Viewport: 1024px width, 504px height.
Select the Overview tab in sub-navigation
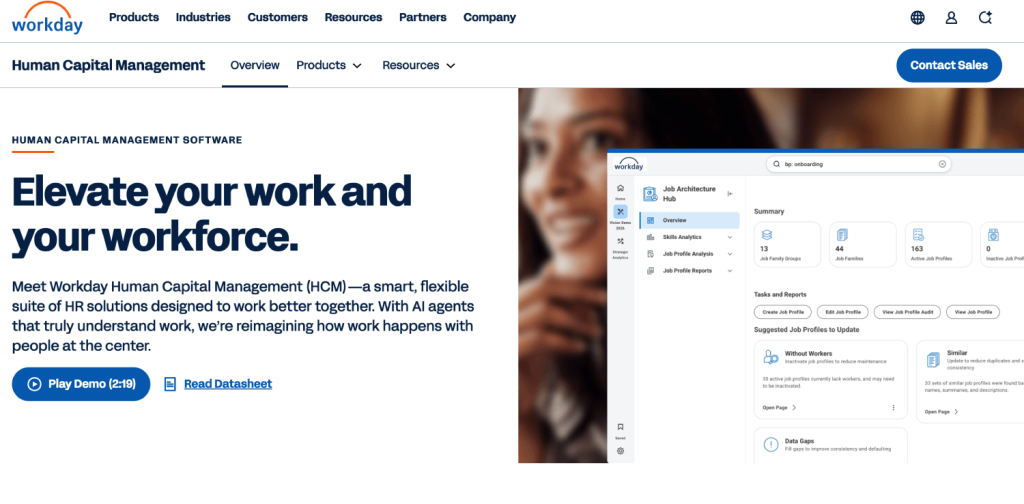(255, 65)
